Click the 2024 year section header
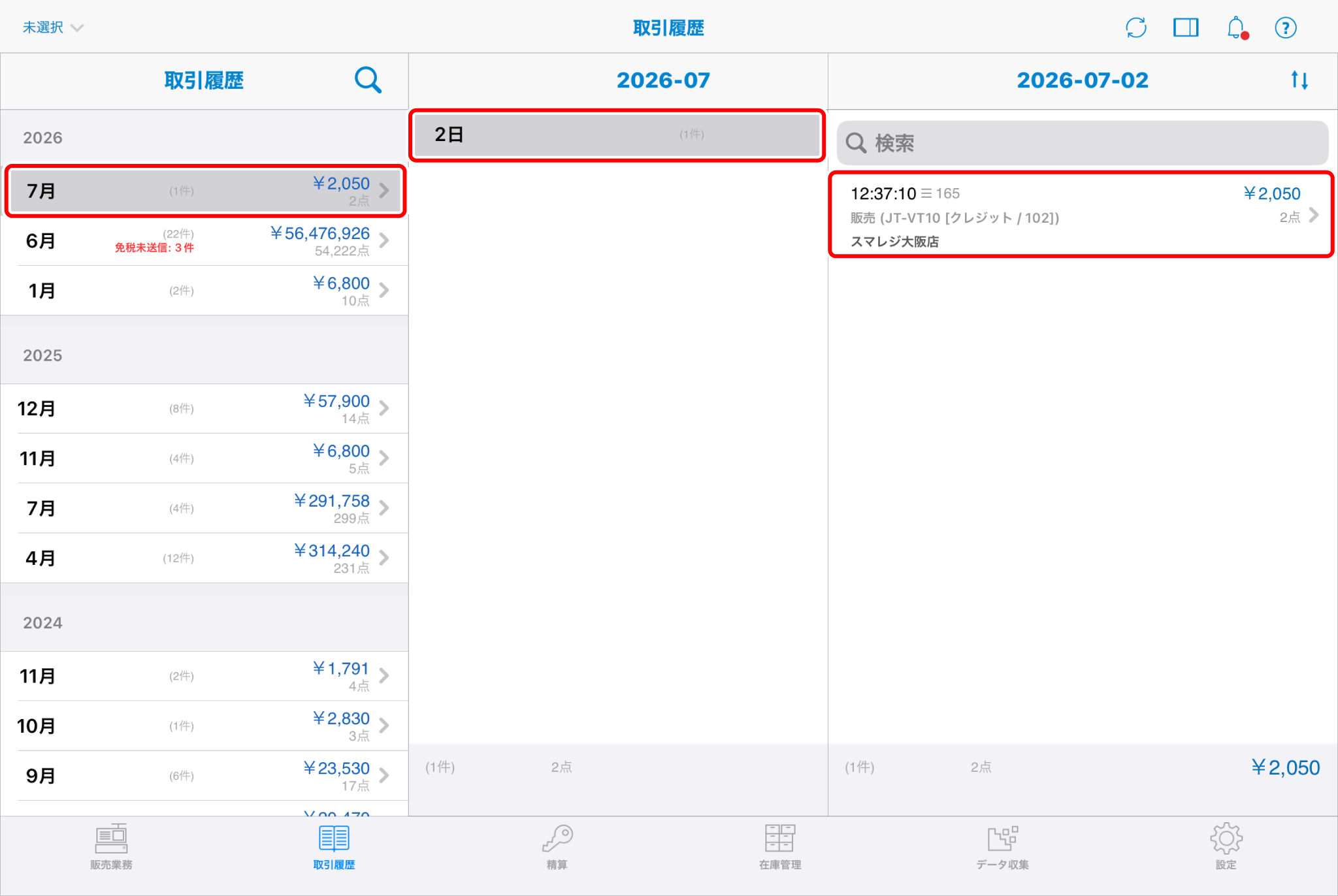 (42, 623)
